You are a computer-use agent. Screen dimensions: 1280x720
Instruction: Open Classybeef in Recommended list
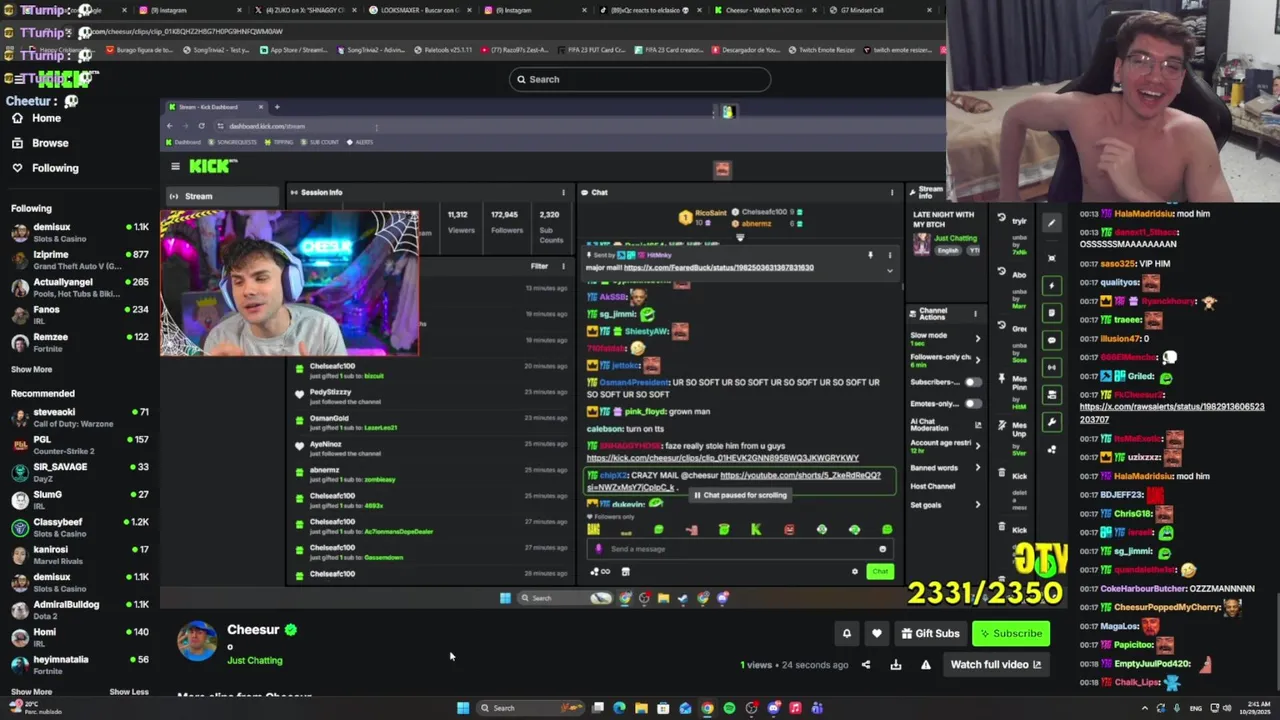(x=80, y=527)
